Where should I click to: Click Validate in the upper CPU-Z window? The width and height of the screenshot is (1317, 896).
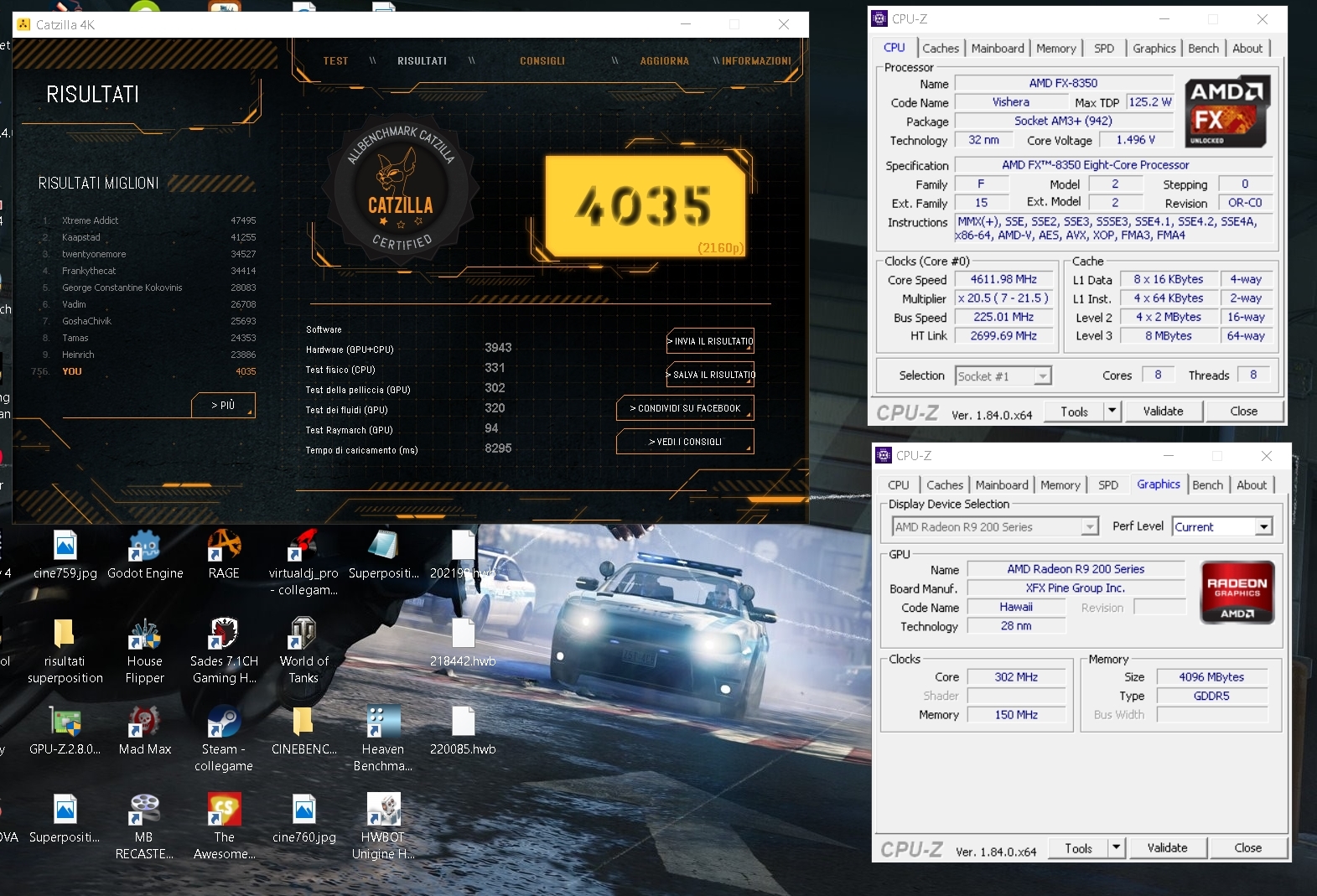(x=1163, y=411)
